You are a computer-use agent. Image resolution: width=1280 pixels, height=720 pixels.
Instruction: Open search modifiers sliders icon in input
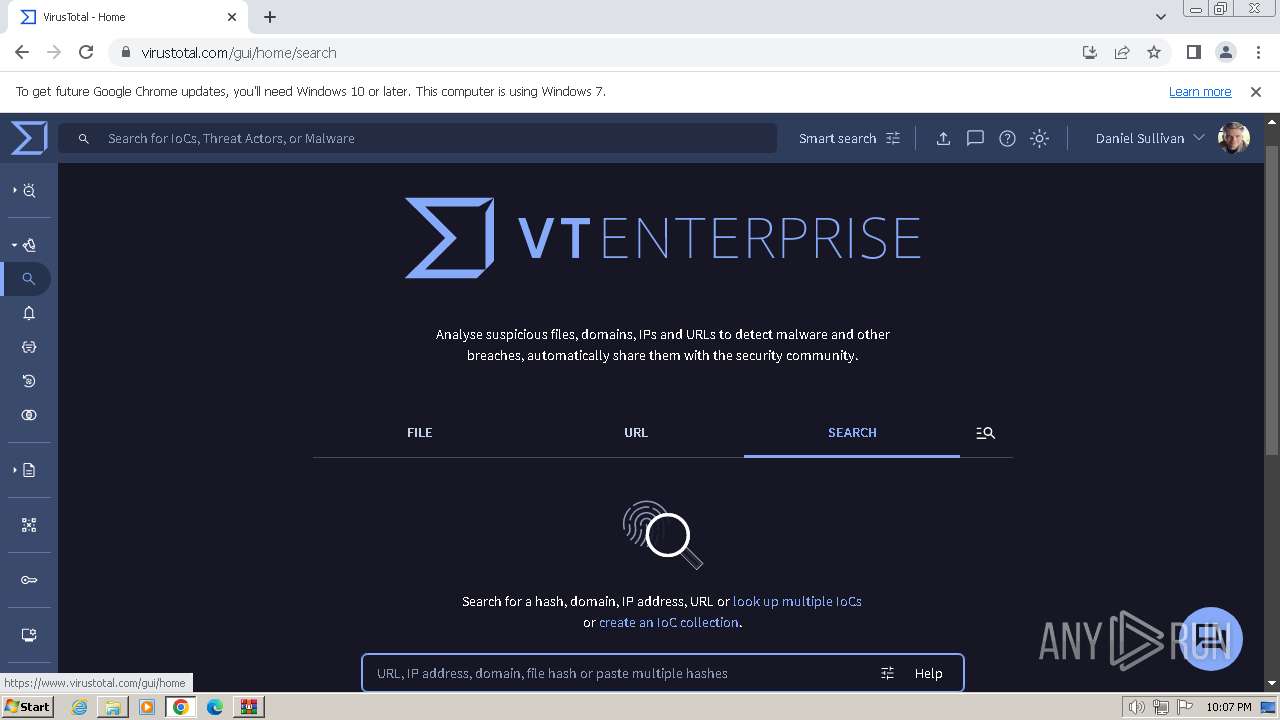[x=887, y=673]
